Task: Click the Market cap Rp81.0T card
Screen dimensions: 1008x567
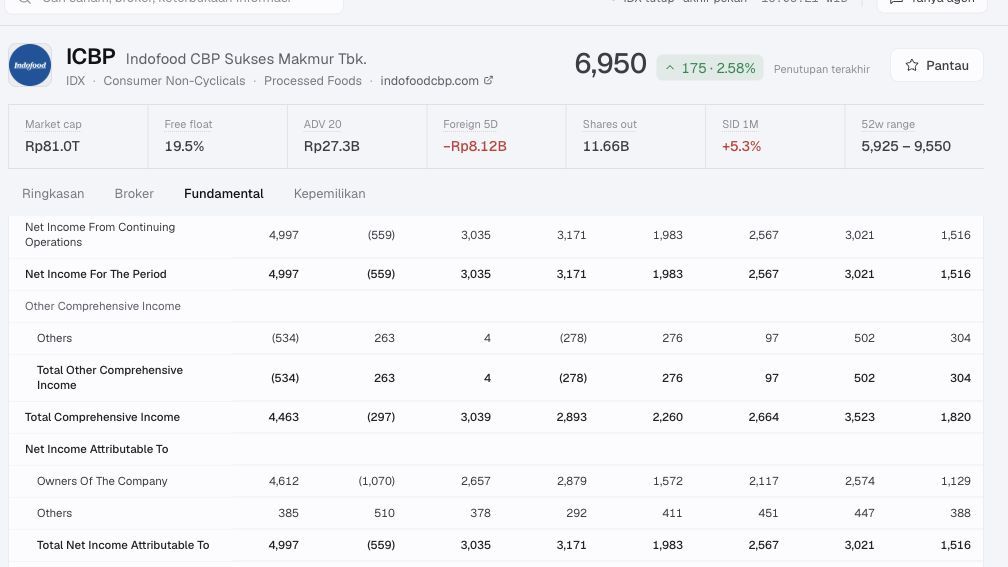Action: point(78,136)
